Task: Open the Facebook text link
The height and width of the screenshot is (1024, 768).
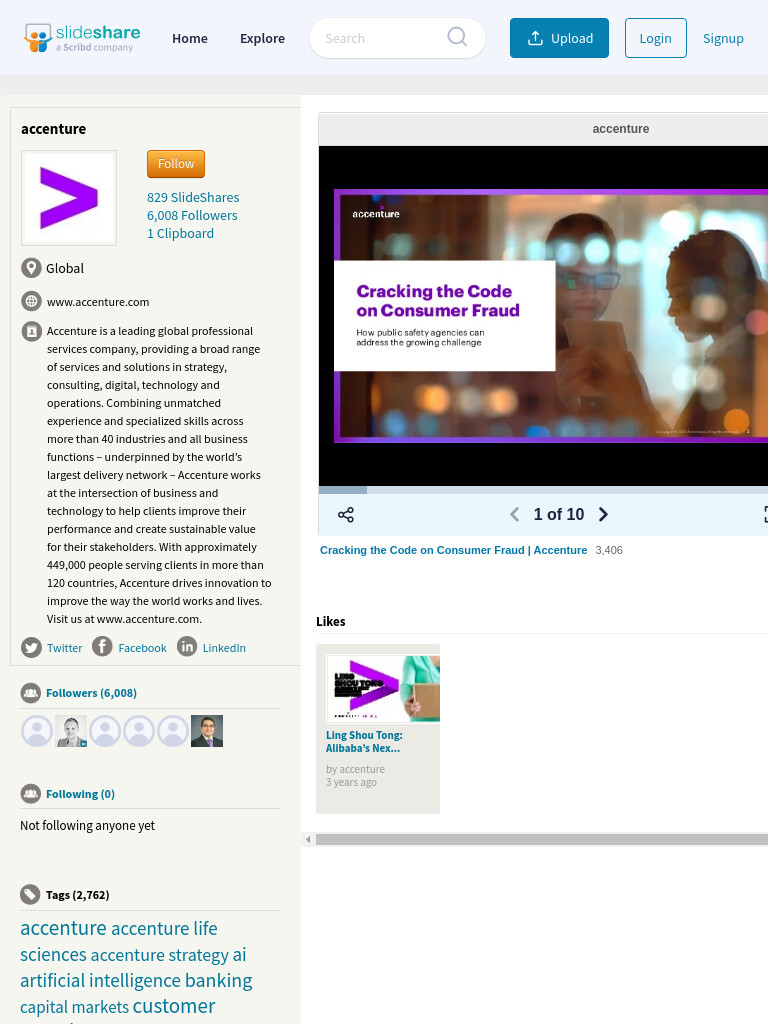Action: [142, 648]
